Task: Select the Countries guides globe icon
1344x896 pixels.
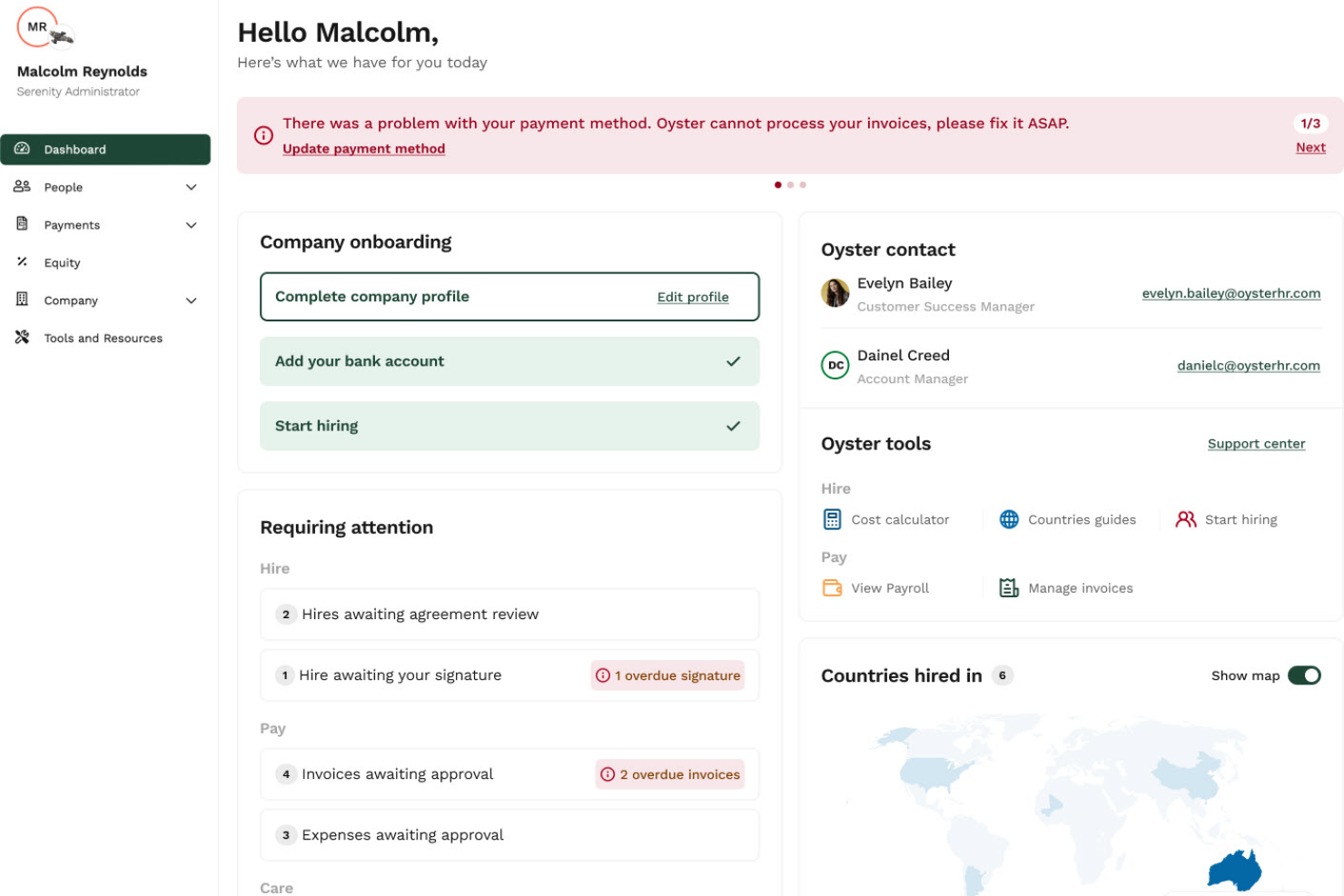Action: pos(1009,518)
